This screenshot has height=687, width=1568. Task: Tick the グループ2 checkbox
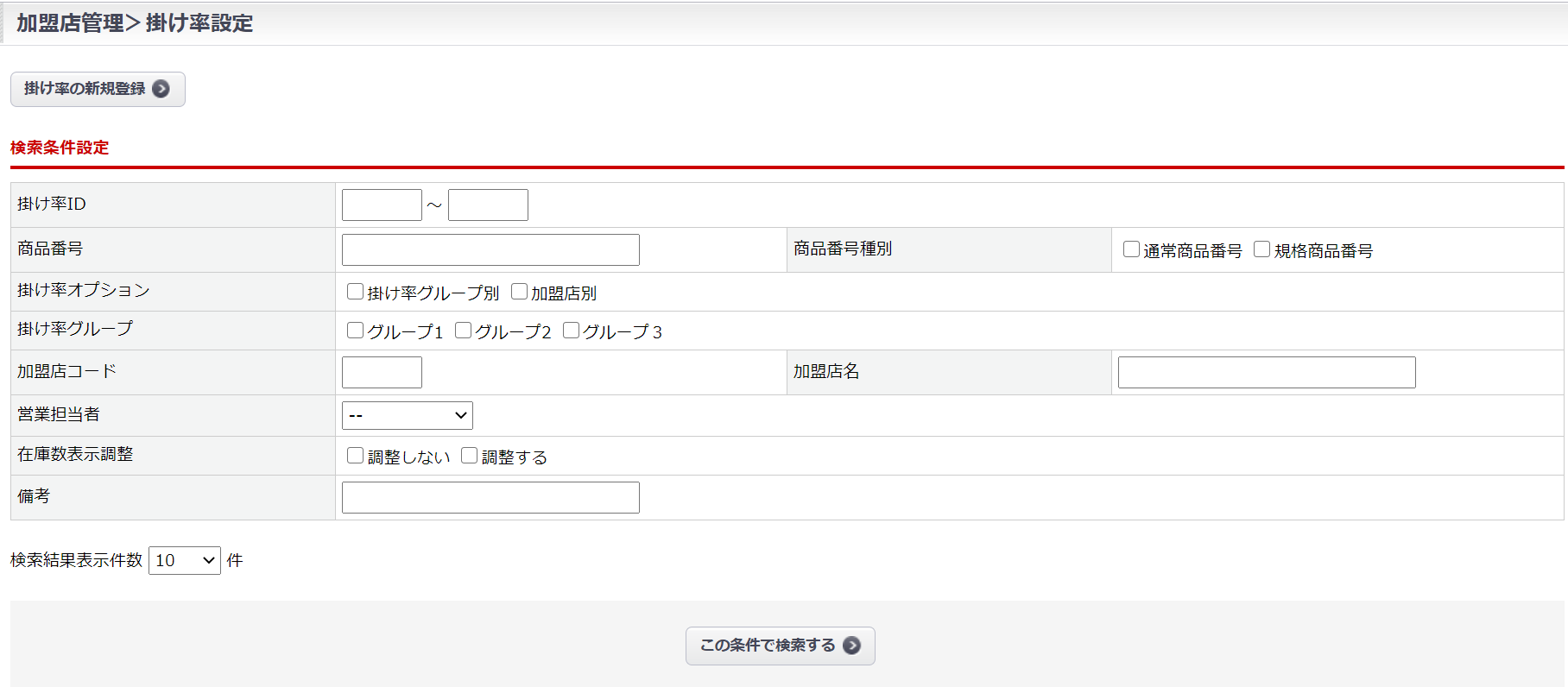(x=463, y=331)
